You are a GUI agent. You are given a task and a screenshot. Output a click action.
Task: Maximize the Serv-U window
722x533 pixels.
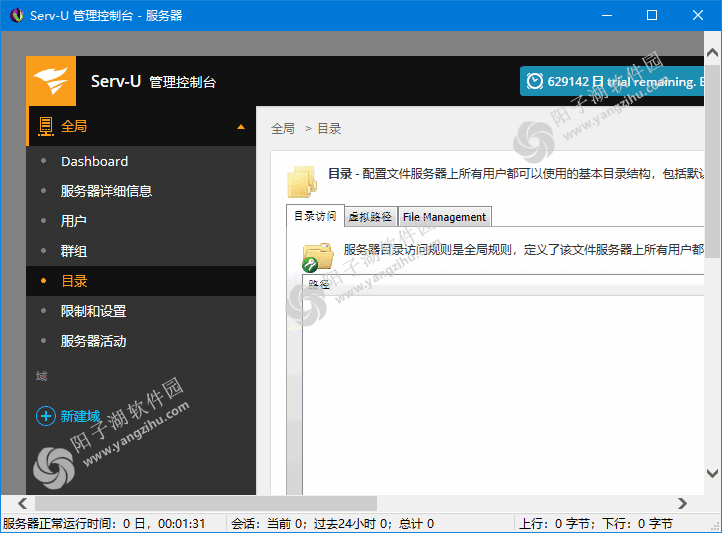652,15
